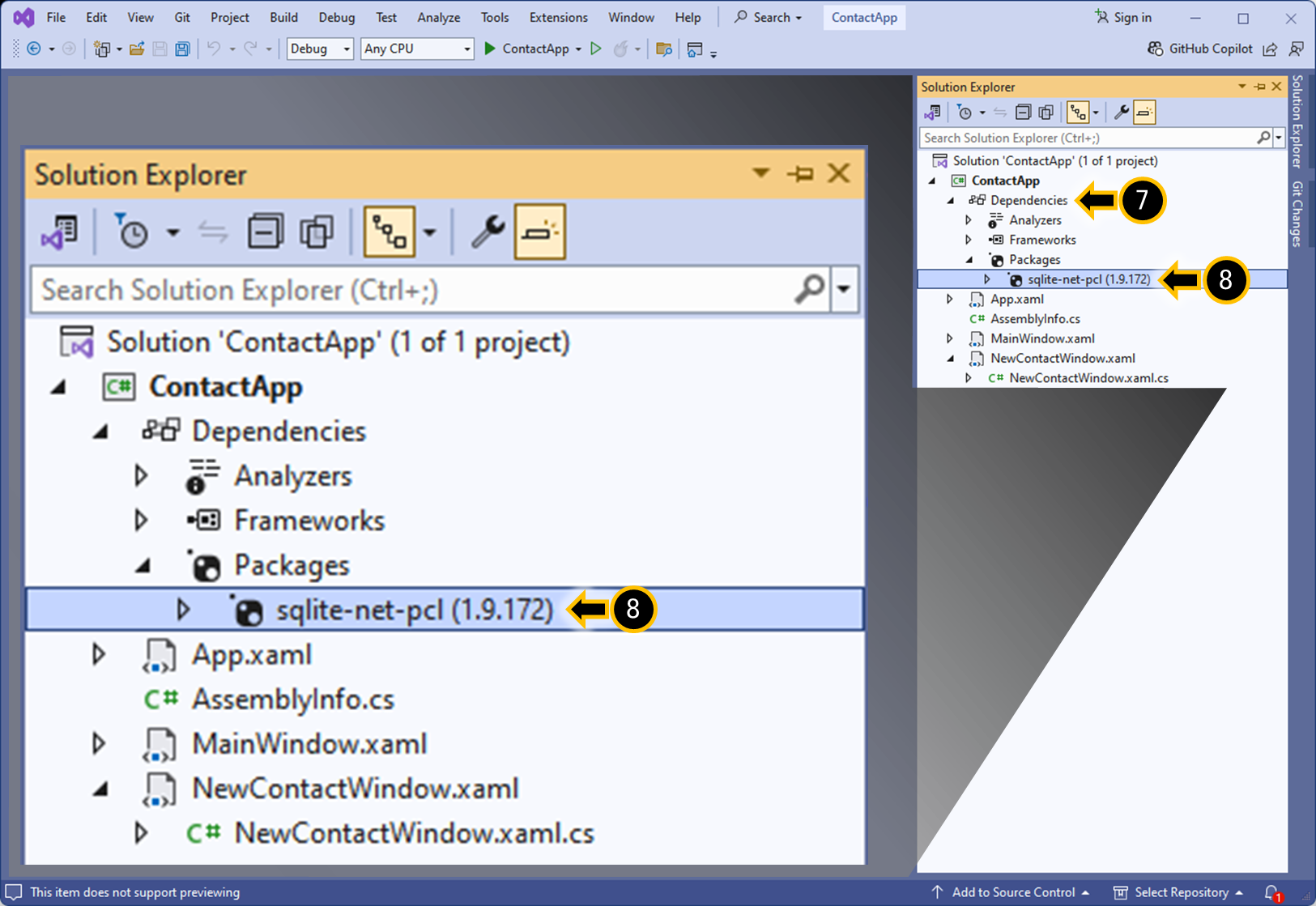Select NewContactWindow.xaml.cs in docked Solution Explorer

(x=1088, y=378)
